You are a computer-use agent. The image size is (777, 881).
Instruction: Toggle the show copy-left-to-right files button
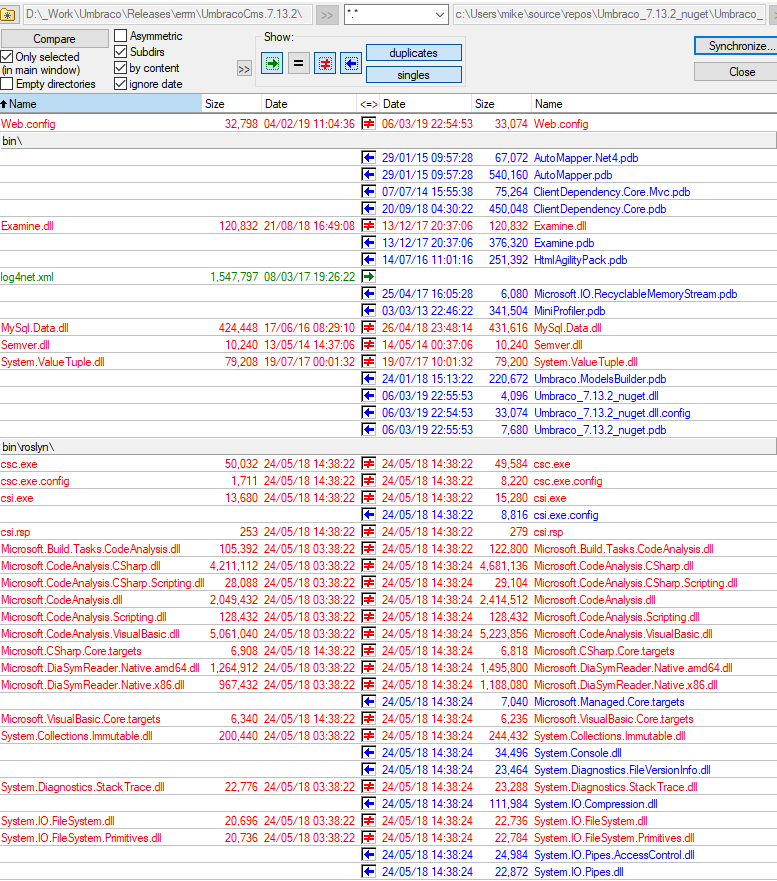click(x=273, y=63)
